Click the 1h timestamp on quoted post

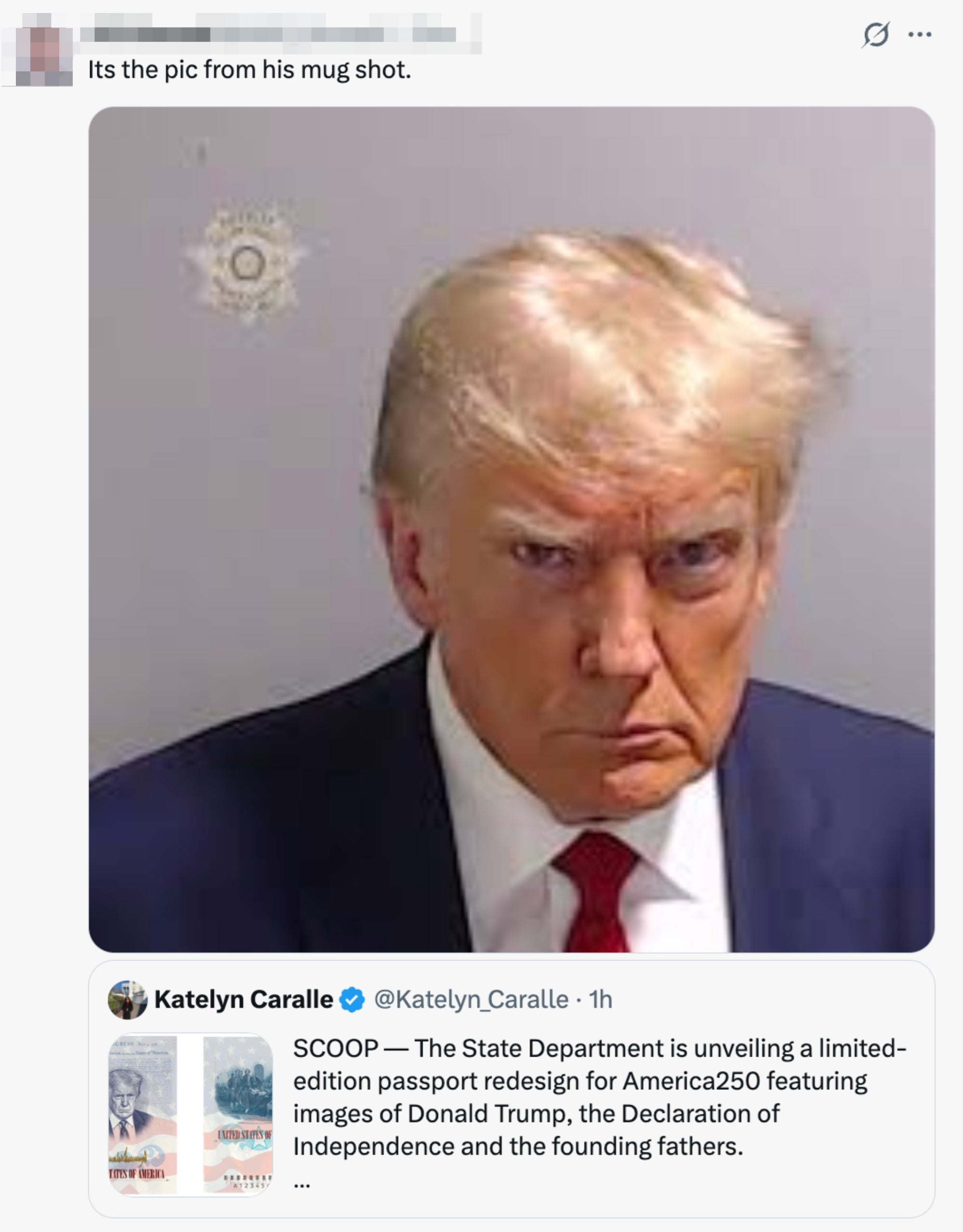601,1000
